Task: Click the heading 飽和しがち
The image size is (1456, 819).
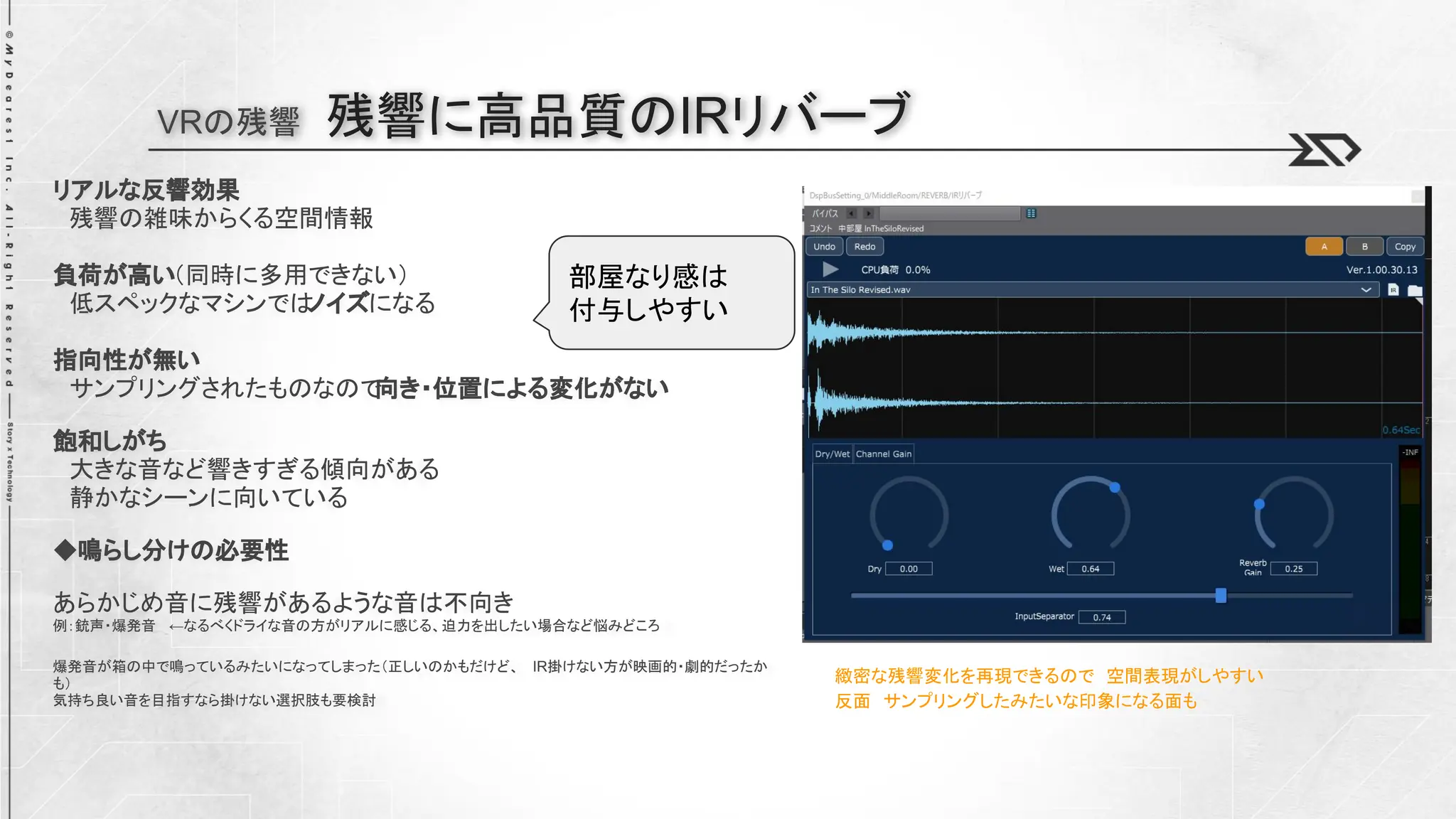Action: coord(109,441)
